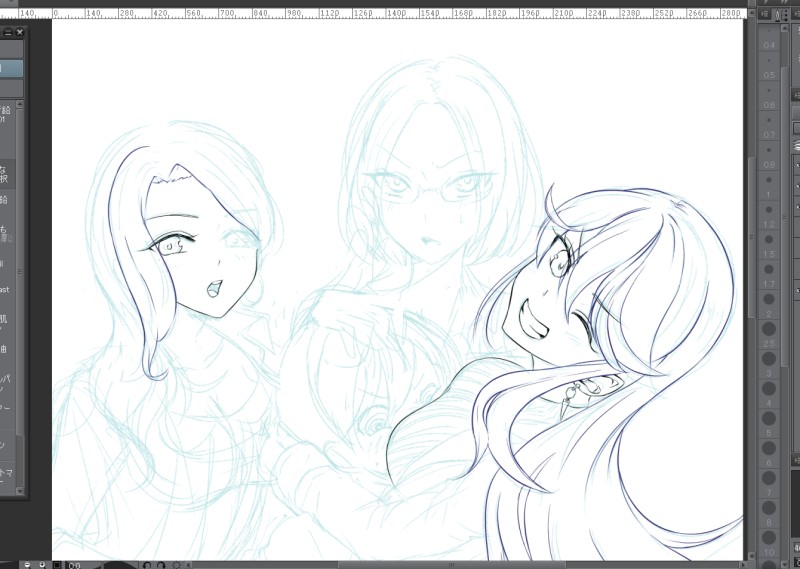
Task: Rotate the canvas right
Action: tap(161, 565)
